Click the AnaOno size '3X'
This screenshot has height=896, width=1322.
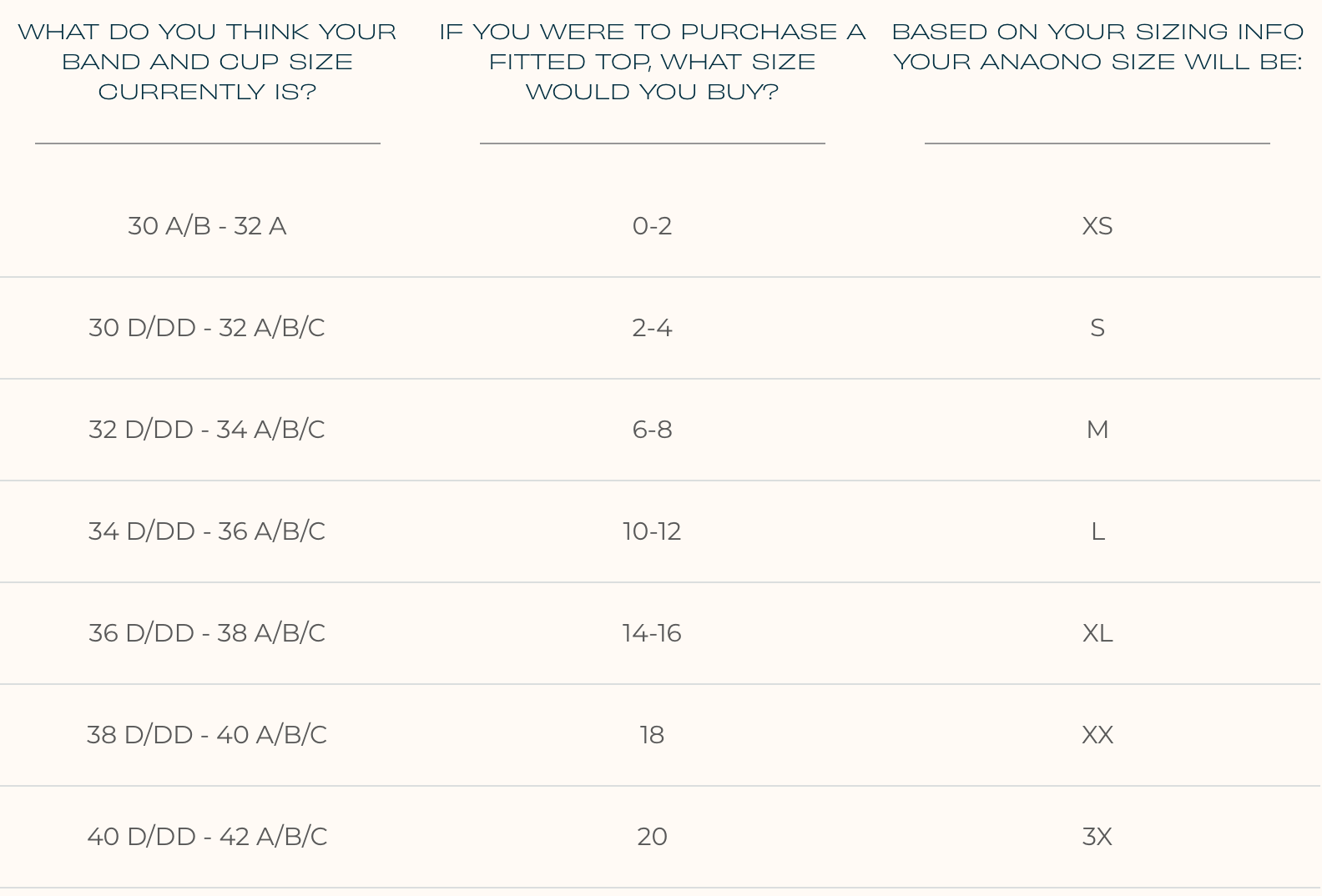tap(1097, 837)
